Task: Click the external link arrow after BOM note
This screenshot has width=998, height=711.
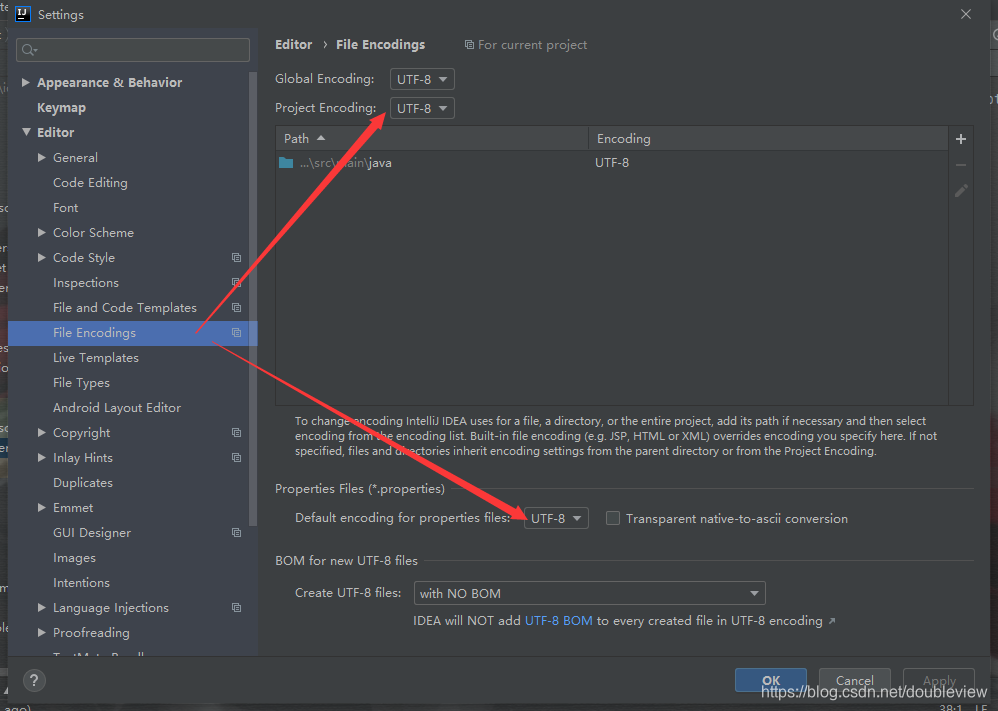Action: coord(831,621)
